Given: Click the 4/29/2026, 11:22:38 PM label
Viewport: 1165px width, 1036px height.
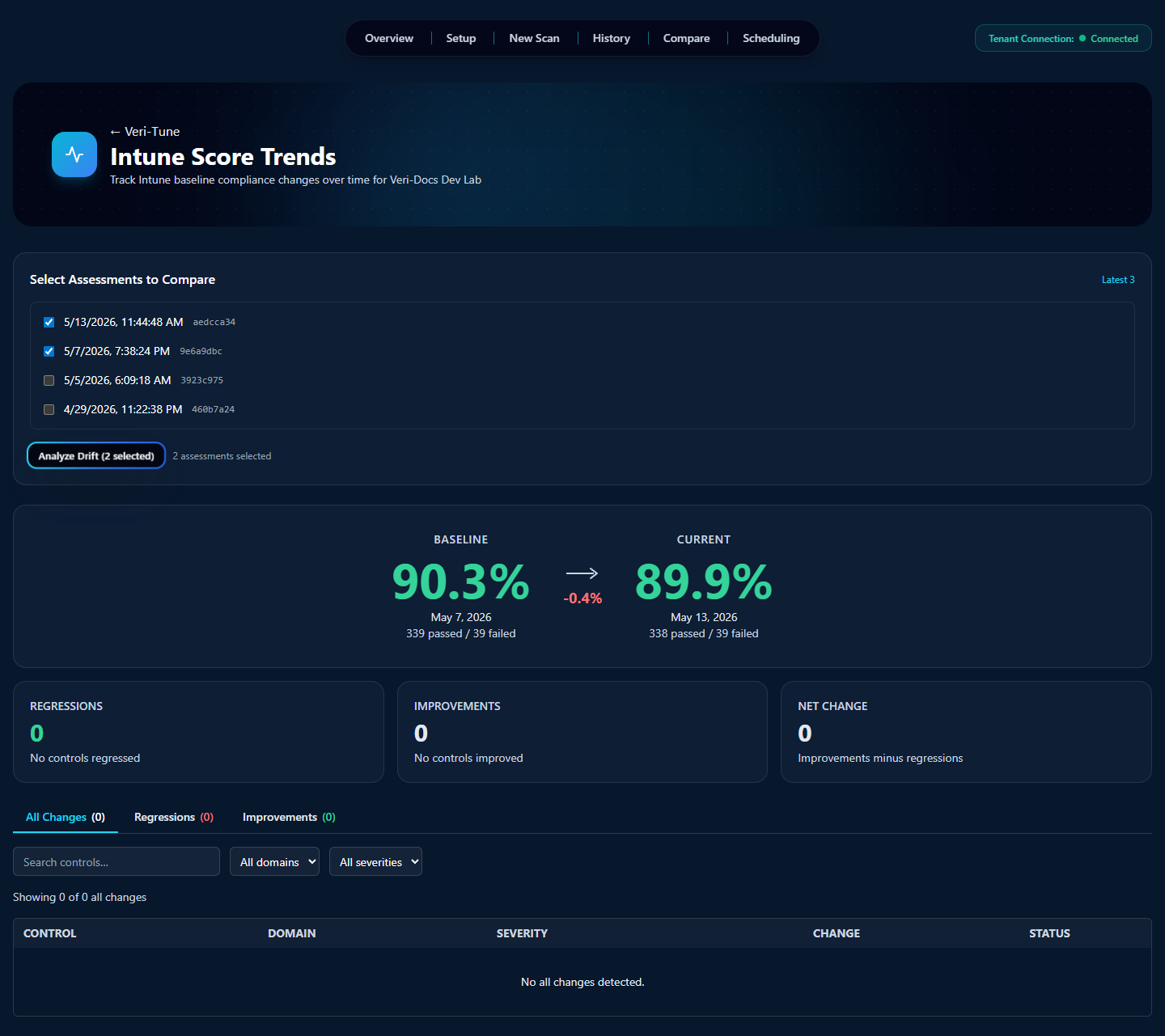Looking at the screenshot, I should coord(123,409).
